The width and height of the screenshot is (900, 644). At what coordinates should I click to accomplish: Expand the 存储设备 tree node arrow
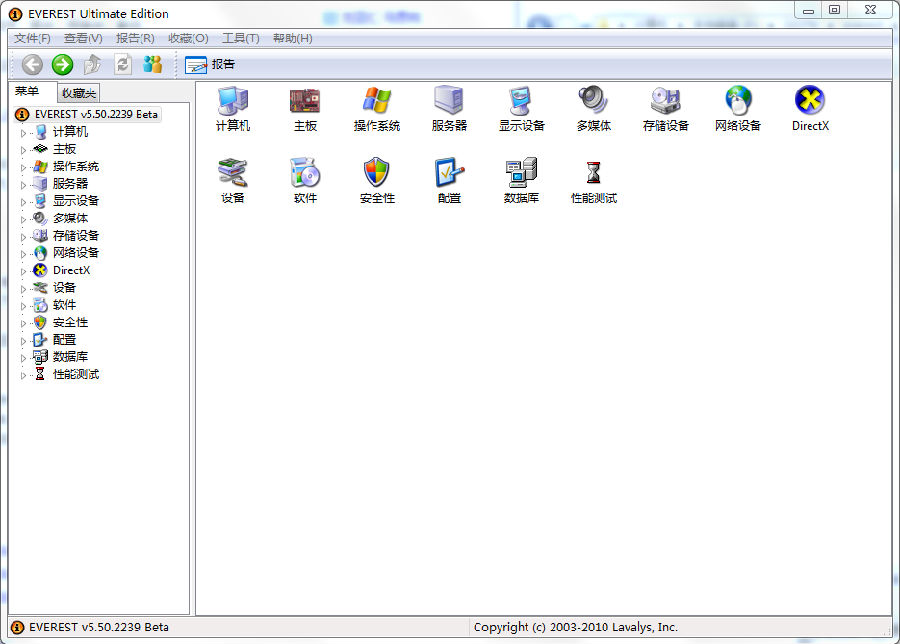[x=23, y=237]
